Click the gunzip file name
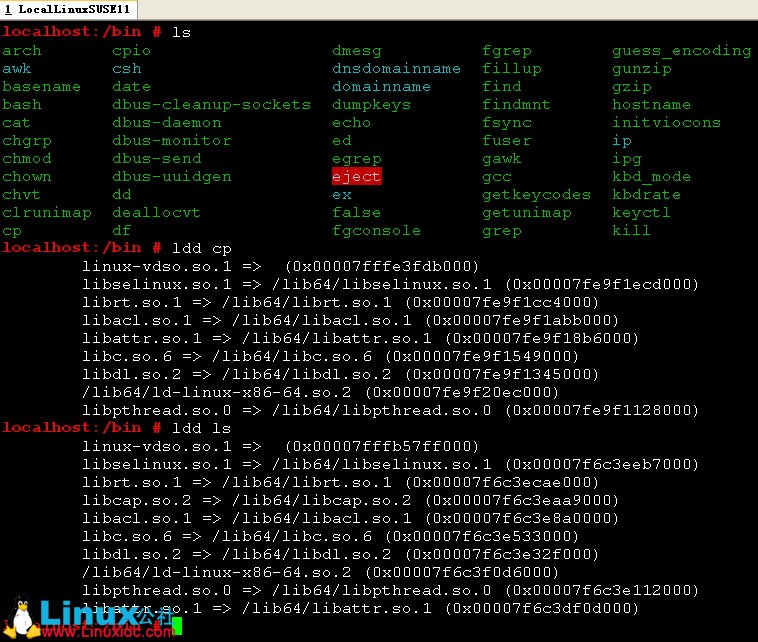The height and width of the screenshot is (642, 758). coord(641,69)
